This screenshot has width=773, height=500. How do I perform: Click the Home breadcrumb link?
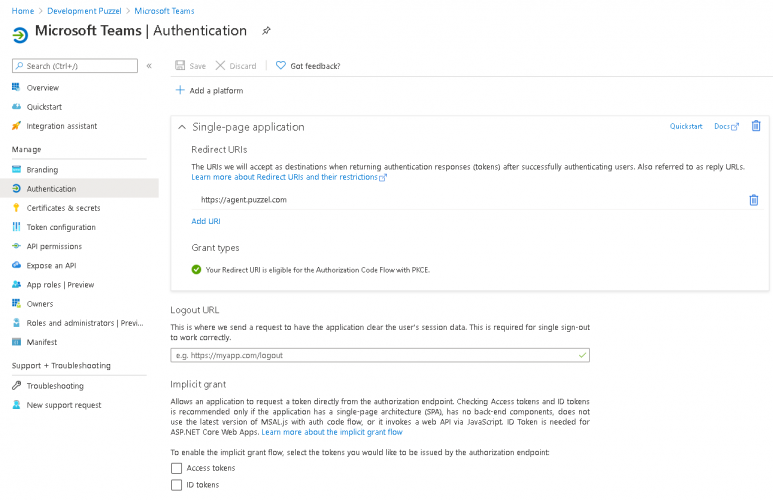coord(23,11)
